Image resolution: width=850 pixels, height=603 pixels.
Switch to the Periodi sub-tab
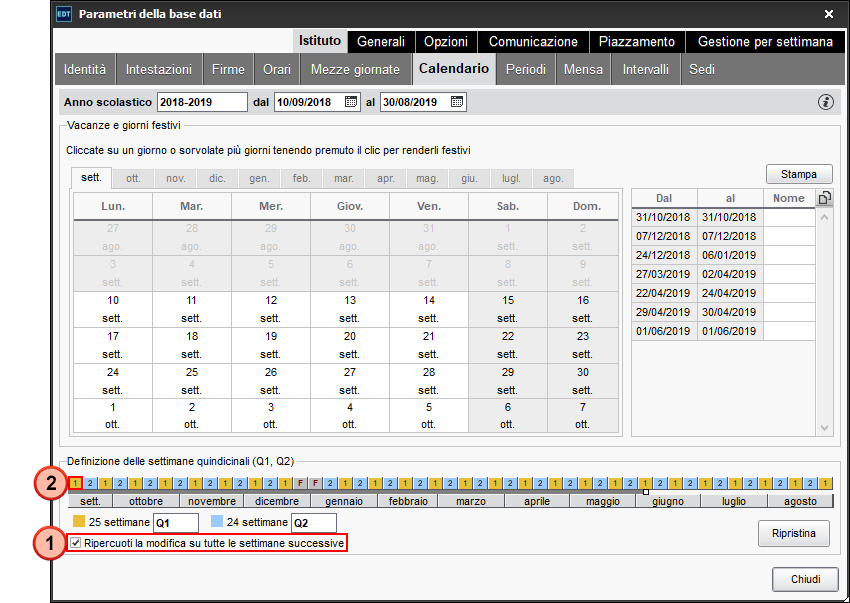(526, 69)
